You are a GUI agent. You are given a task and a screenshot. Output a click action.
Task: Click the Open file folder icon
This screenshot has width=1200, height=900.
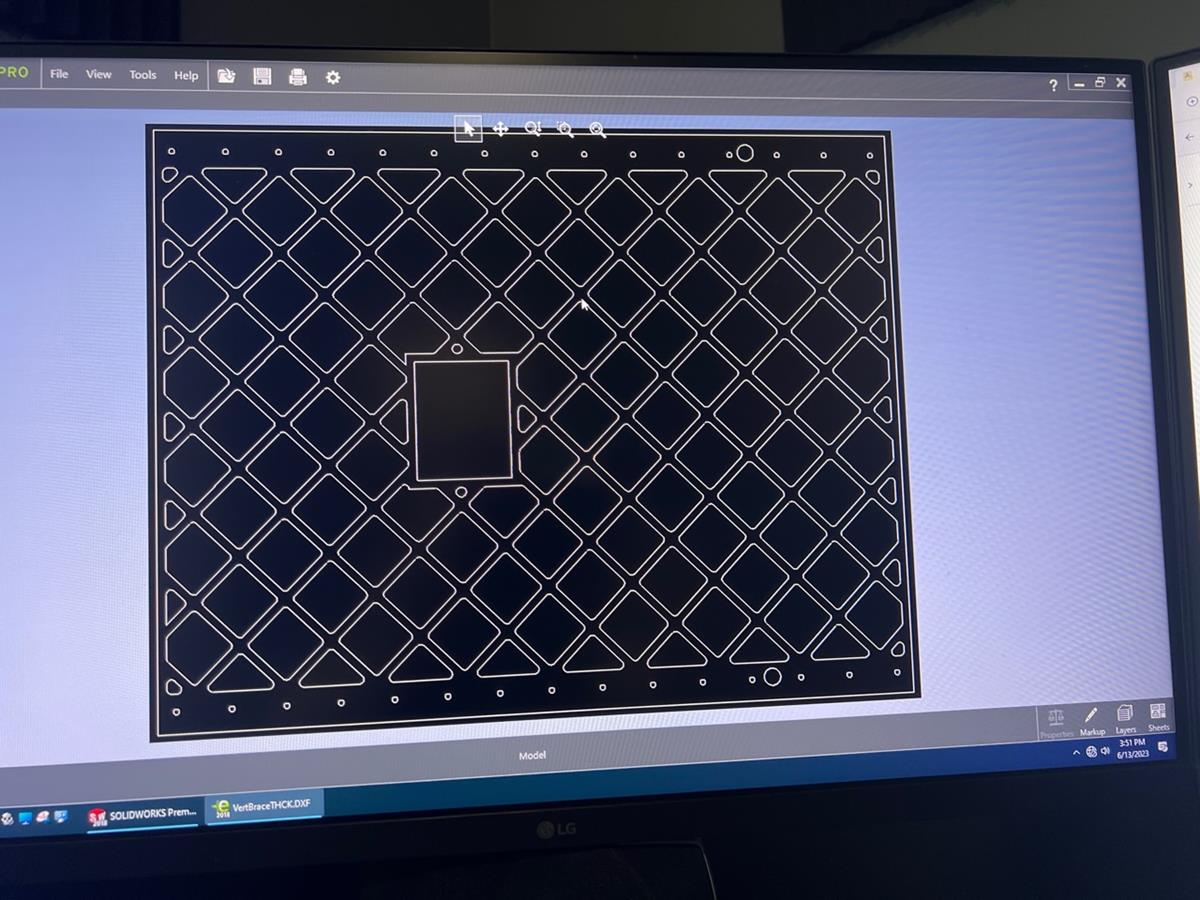click(x=227, y=76)
